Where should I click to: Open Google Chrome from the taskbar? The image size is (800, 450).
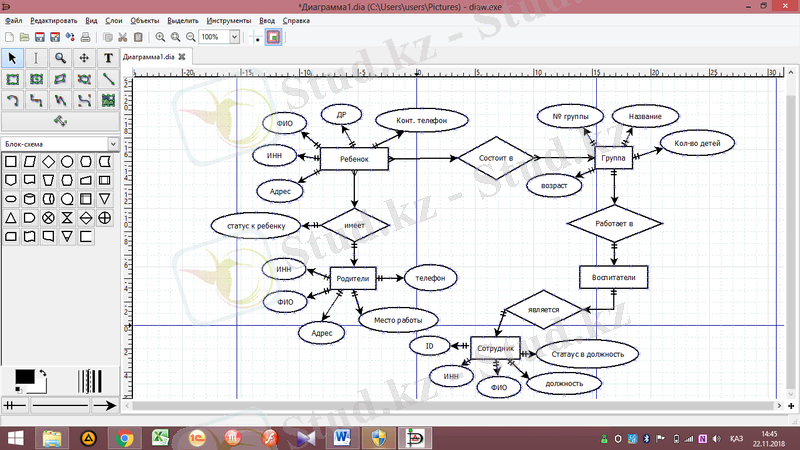pos(125,437)
